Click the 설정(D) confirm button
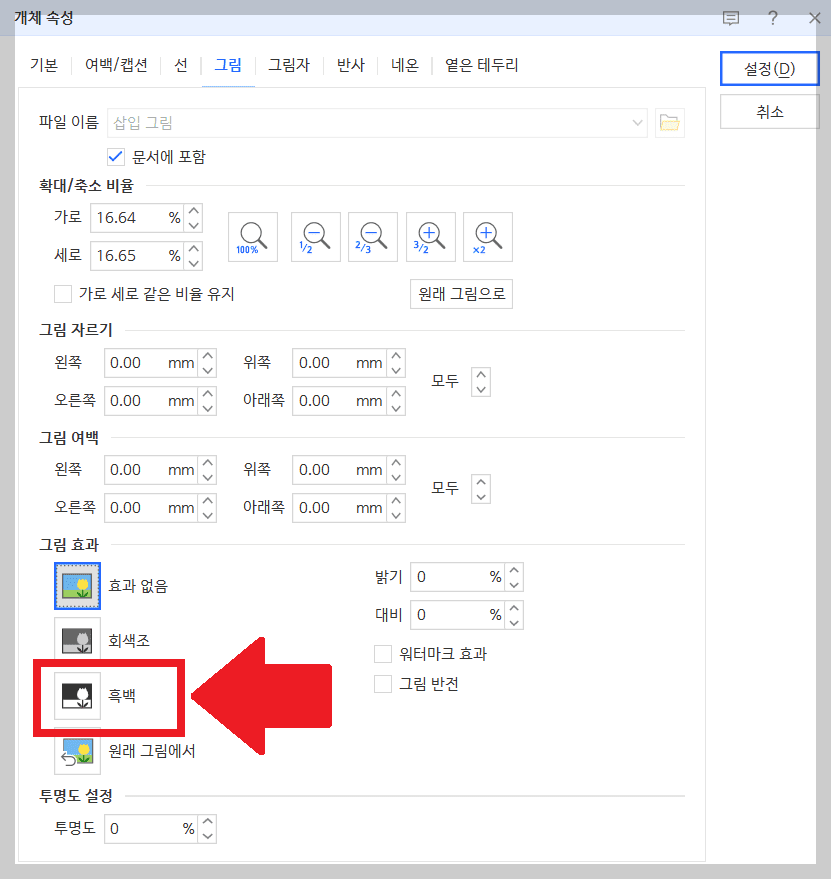The image size is (831, 879). 769,69
